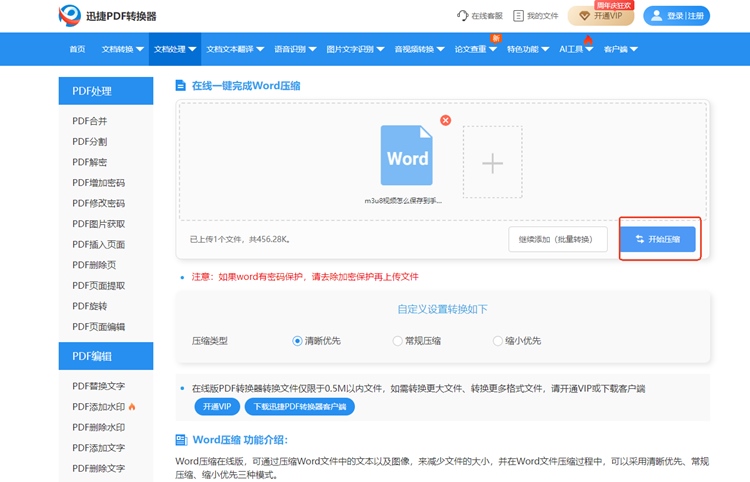Expand 特色功能 dropdown menu

coord(528,49)
